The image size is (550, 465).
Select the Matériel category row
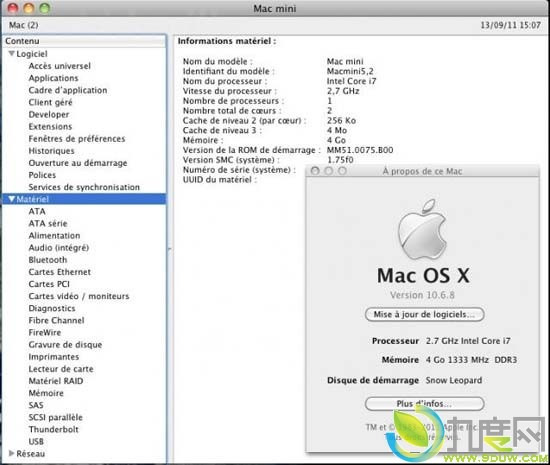click(x=84, y=199)
